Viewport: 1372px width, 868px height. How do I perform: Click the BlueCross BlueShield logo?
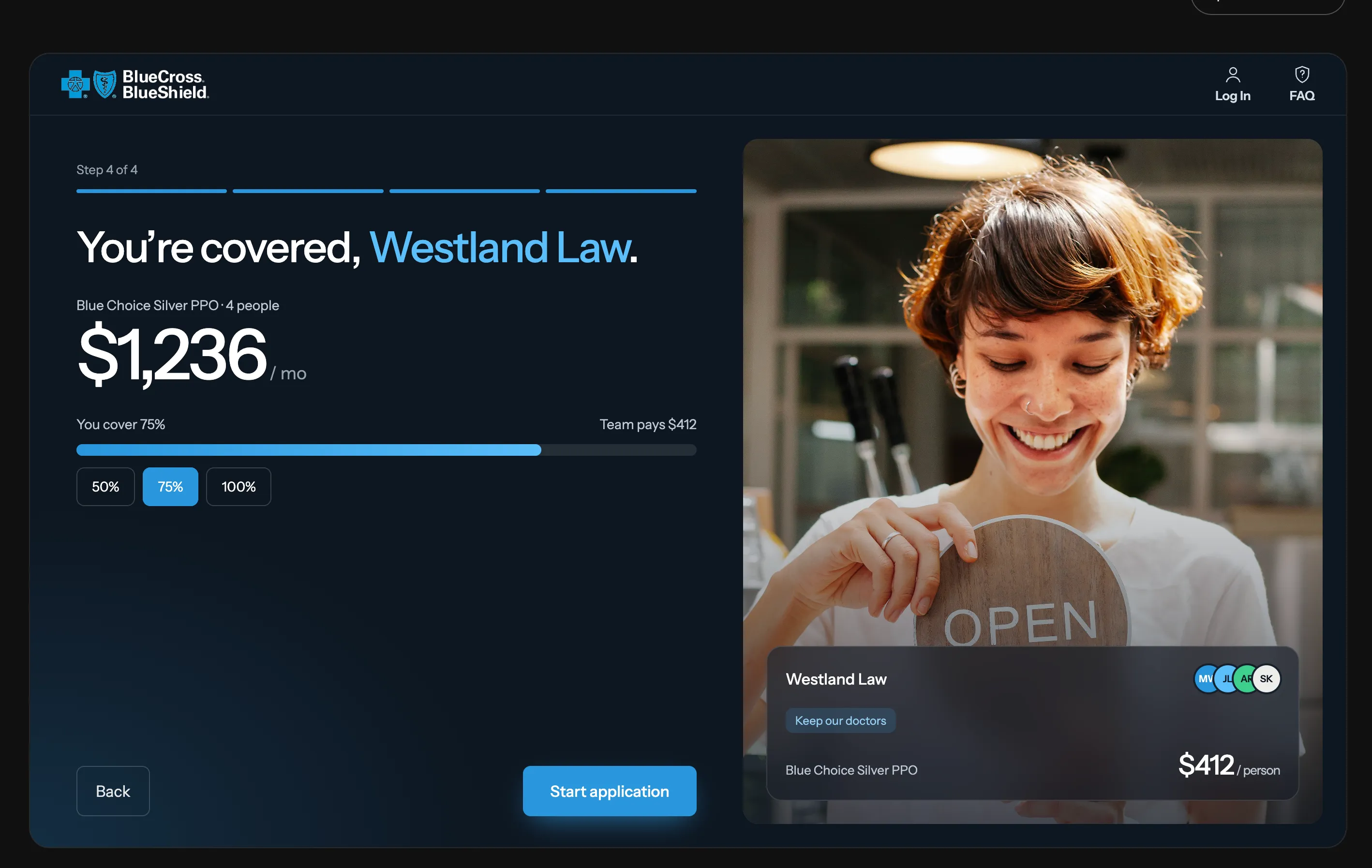[135, 84]
